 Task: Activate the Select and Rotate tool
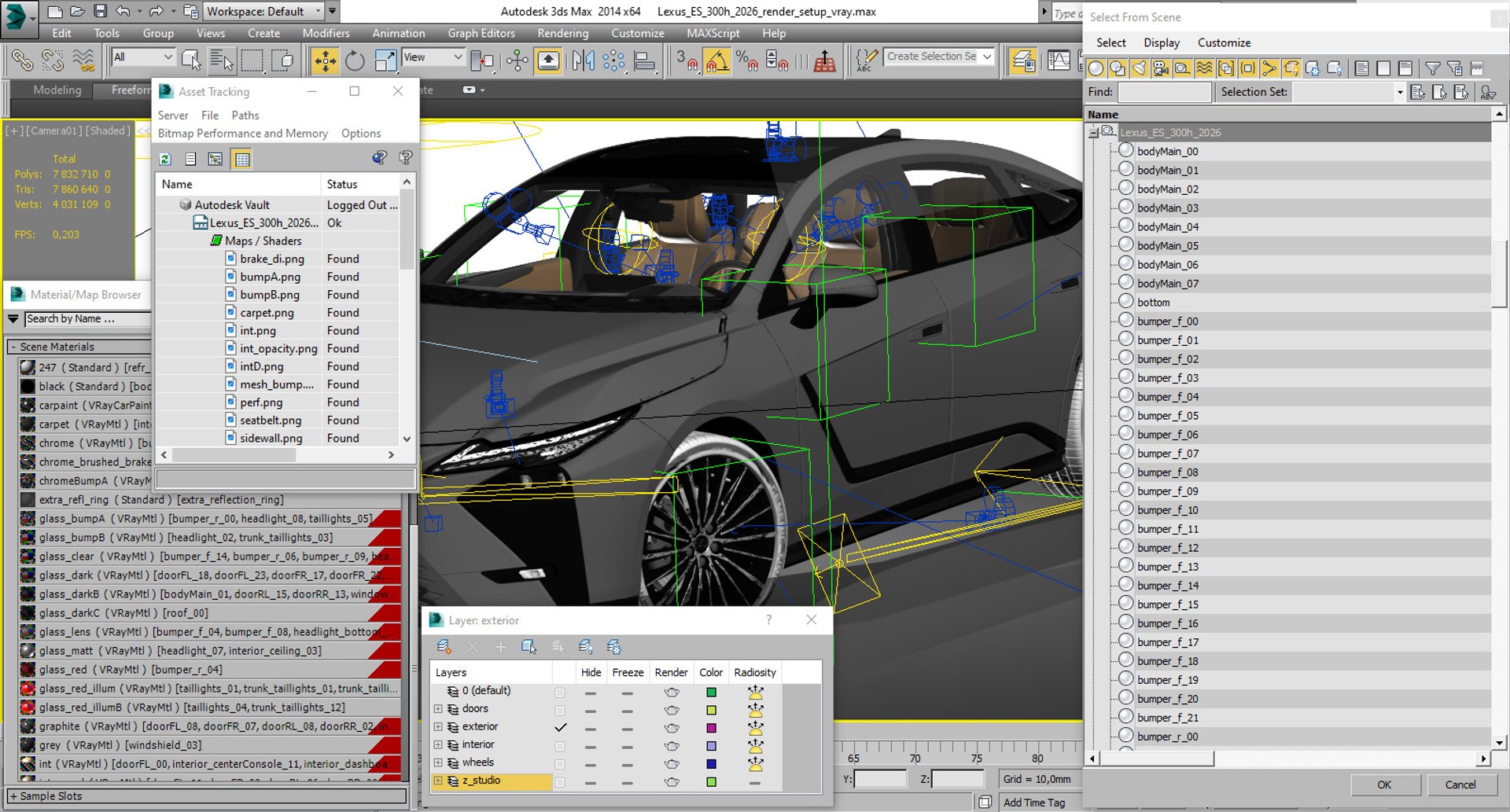pyautogui.click(x=355, y=61)
